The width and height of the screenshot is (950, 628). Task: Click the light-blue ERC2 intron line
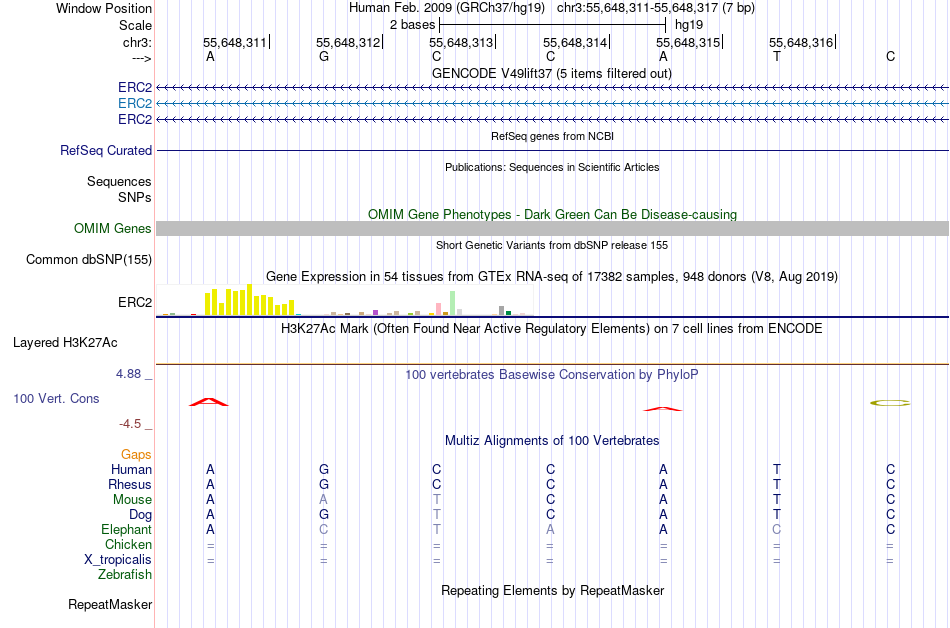(x=552, y=104)
